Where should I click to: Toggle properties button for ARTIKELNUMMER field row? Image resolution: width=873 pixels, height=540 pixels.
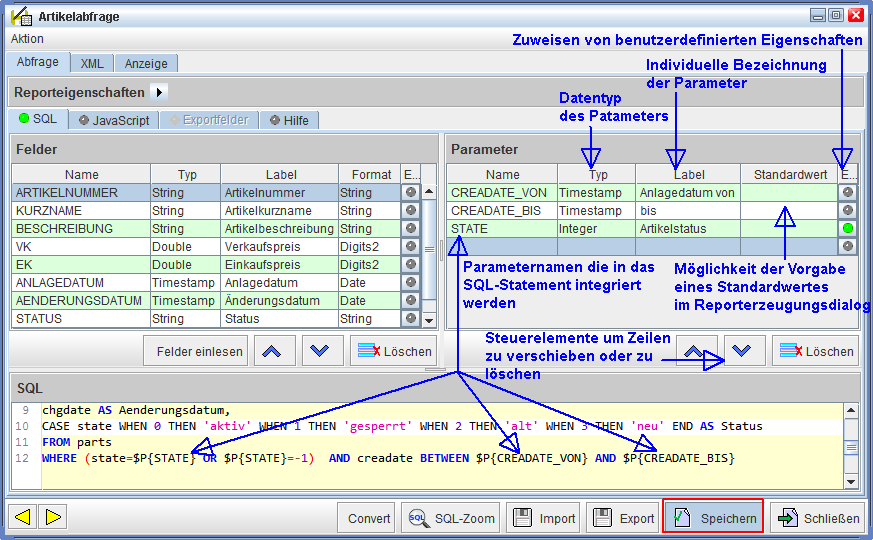click(410, 193)
